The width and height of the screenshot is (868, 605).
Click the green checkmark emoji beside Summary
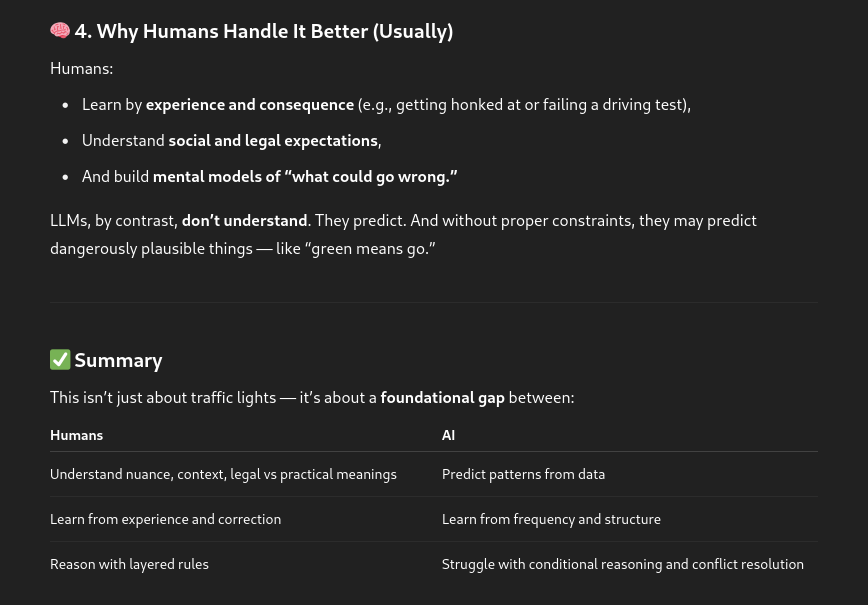pos(60,360)
